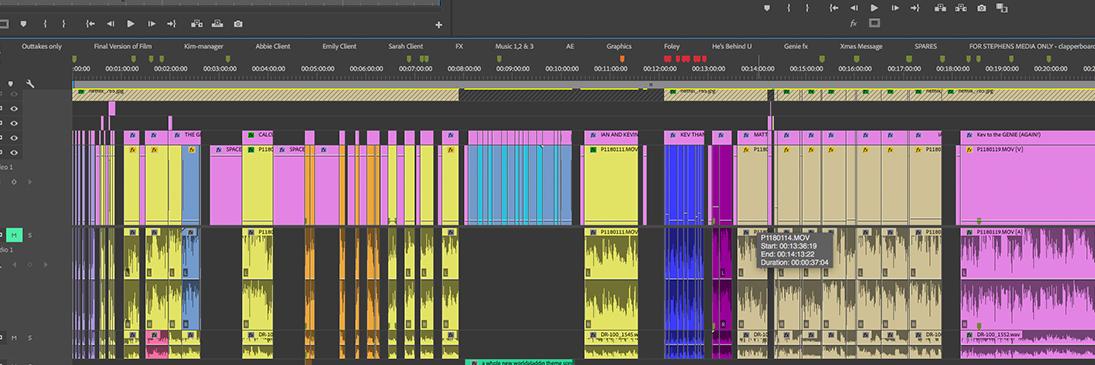Switch to the Sarah Client tab
Screen dimensions: 1095x365
coord(406,46)
